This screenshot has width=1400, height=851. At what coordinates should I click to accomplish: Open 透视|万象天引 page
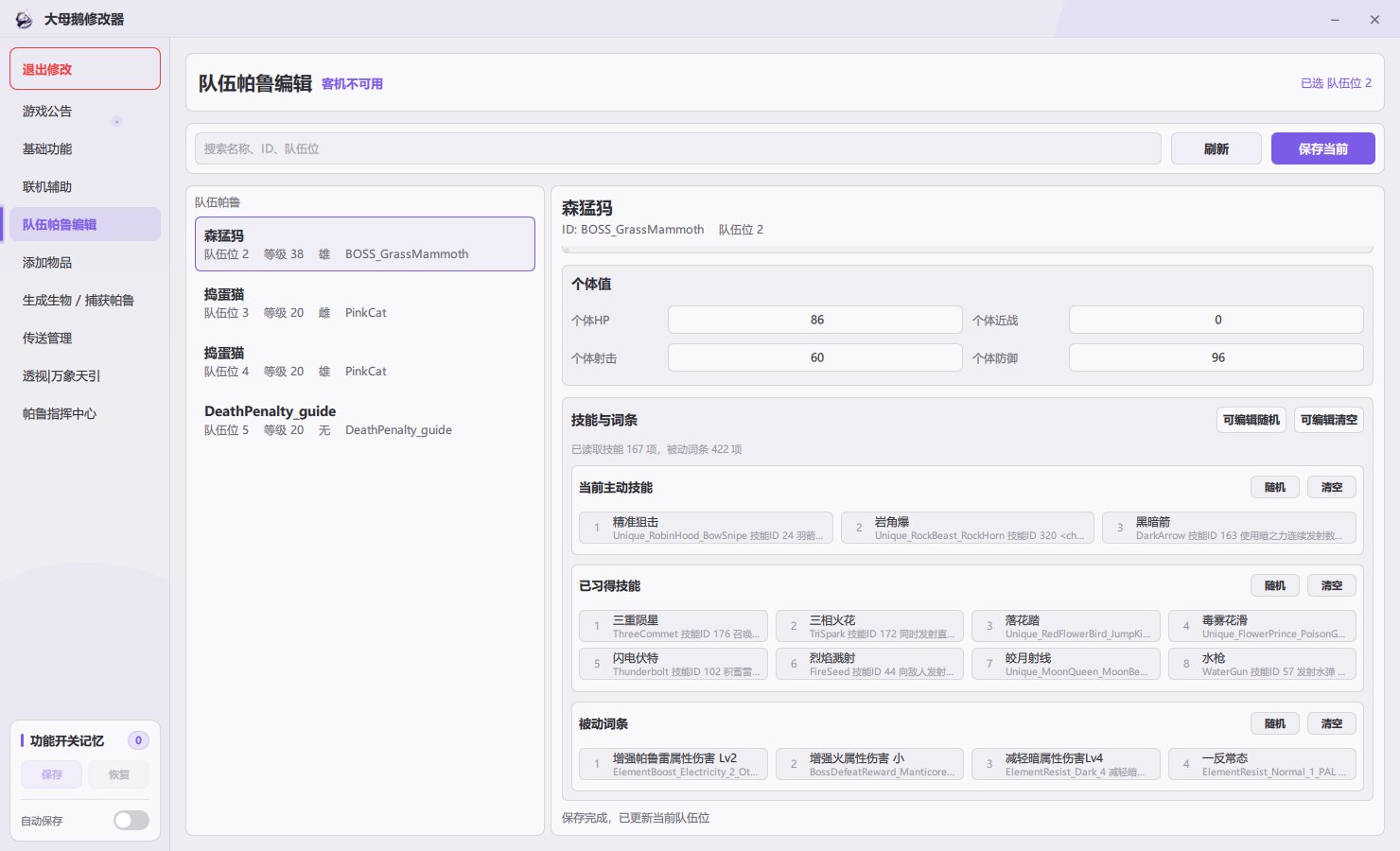pos(85,376)
